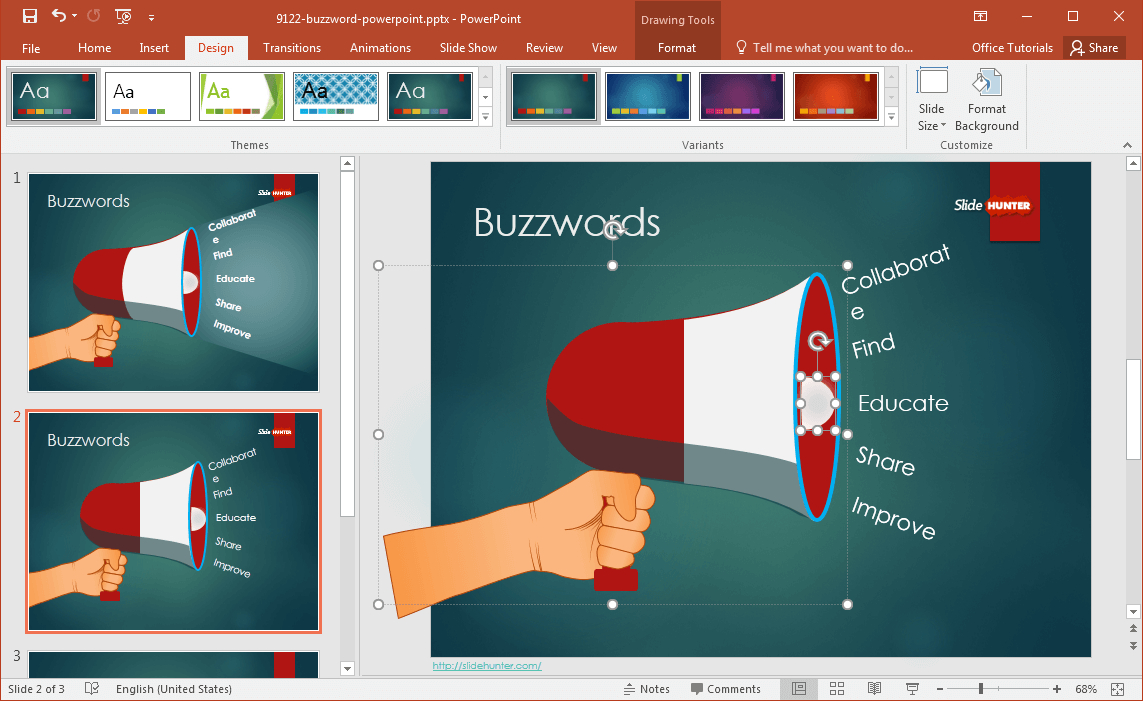Click the Save icon in title bar
This screenshot has height=701, width=1143.
point(29,16)
